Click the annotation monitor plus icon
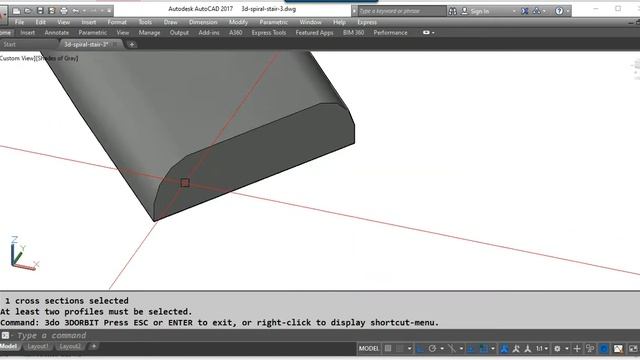Screen dimensions: 640x360 pos(577,349)
